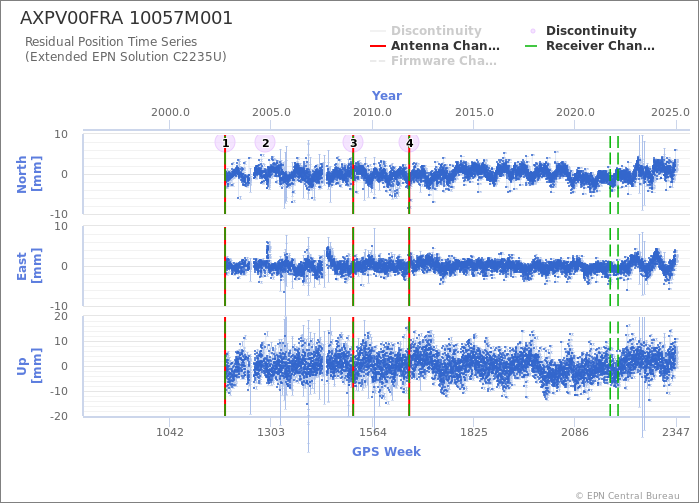Click the 2020.0 year tick label
This screenshot has width=700, height=504.
coord(575,112)
